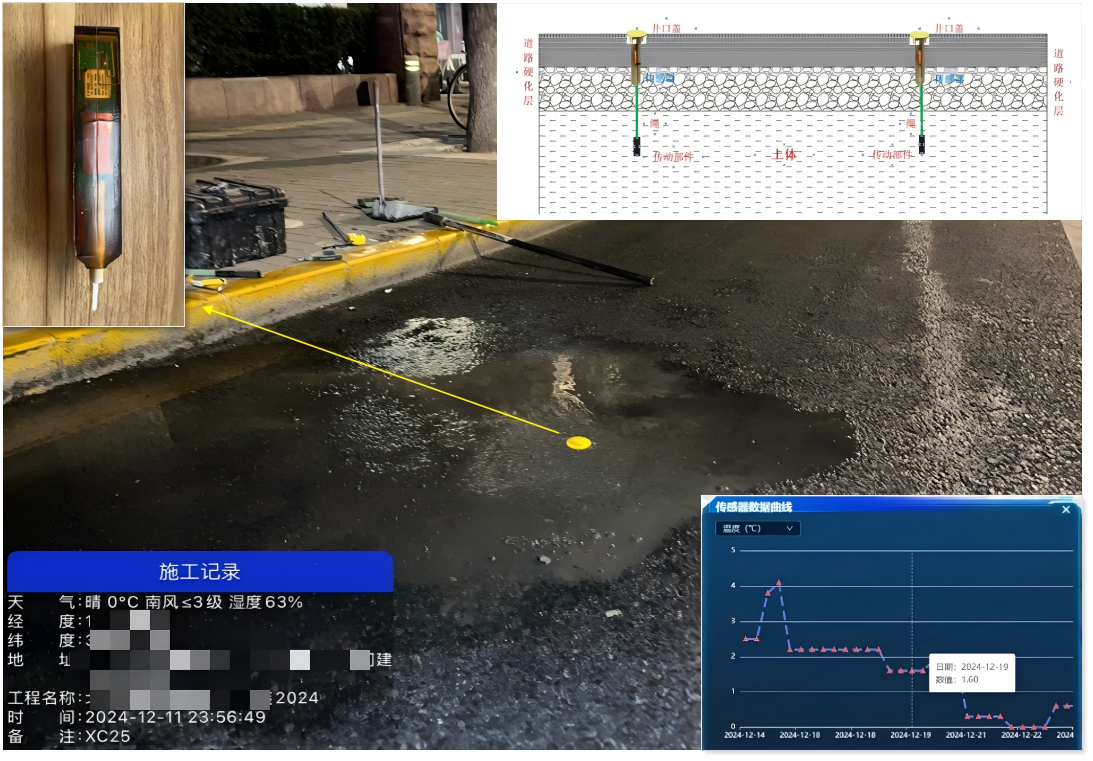The height and width of the screenshot is (761, 1093).
Task: Click the first data point on the curve
Action: [746, 638]
